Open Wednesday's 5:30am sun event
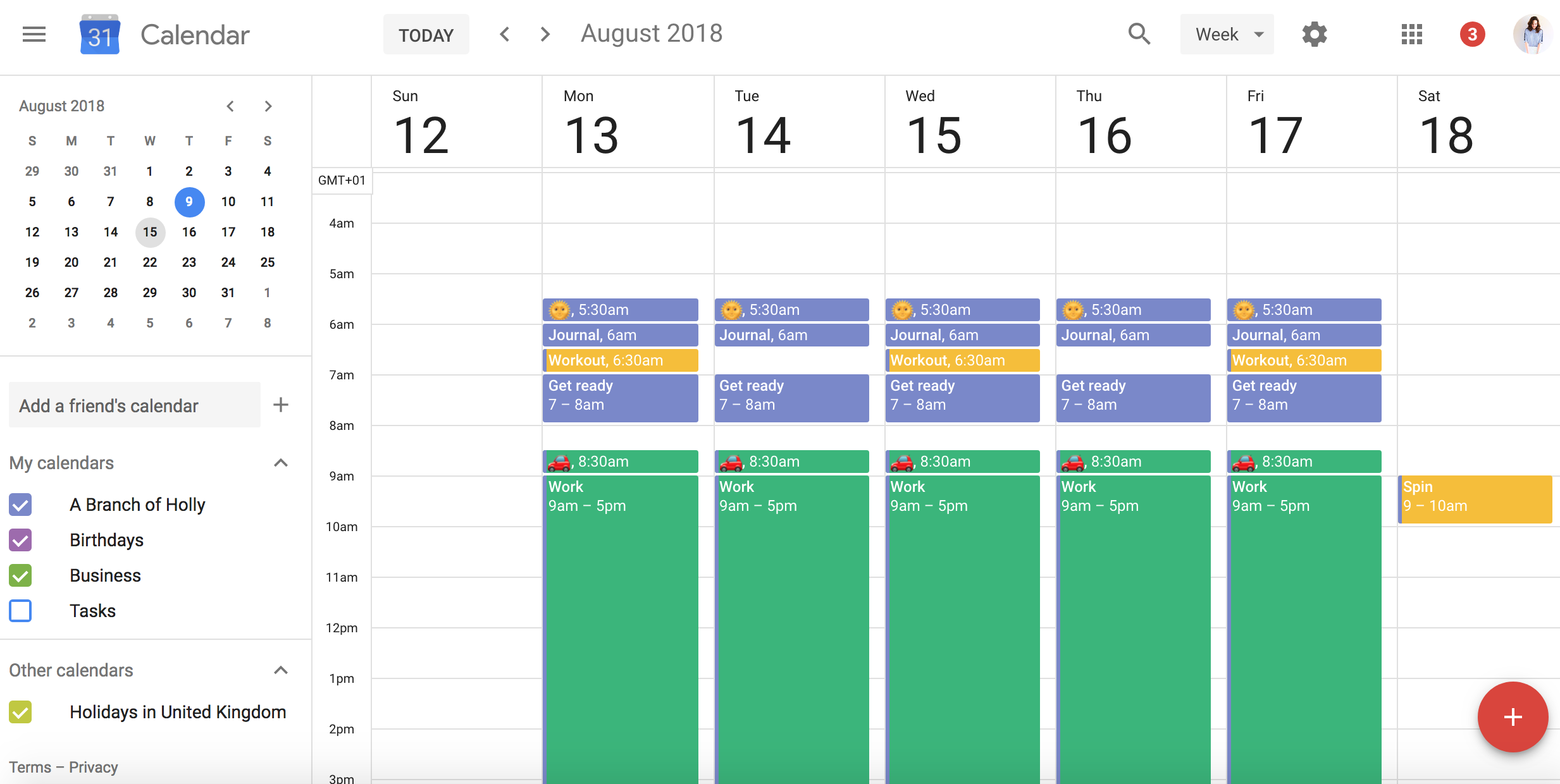Screen dimensions: 1560x784 click(962, 310)
